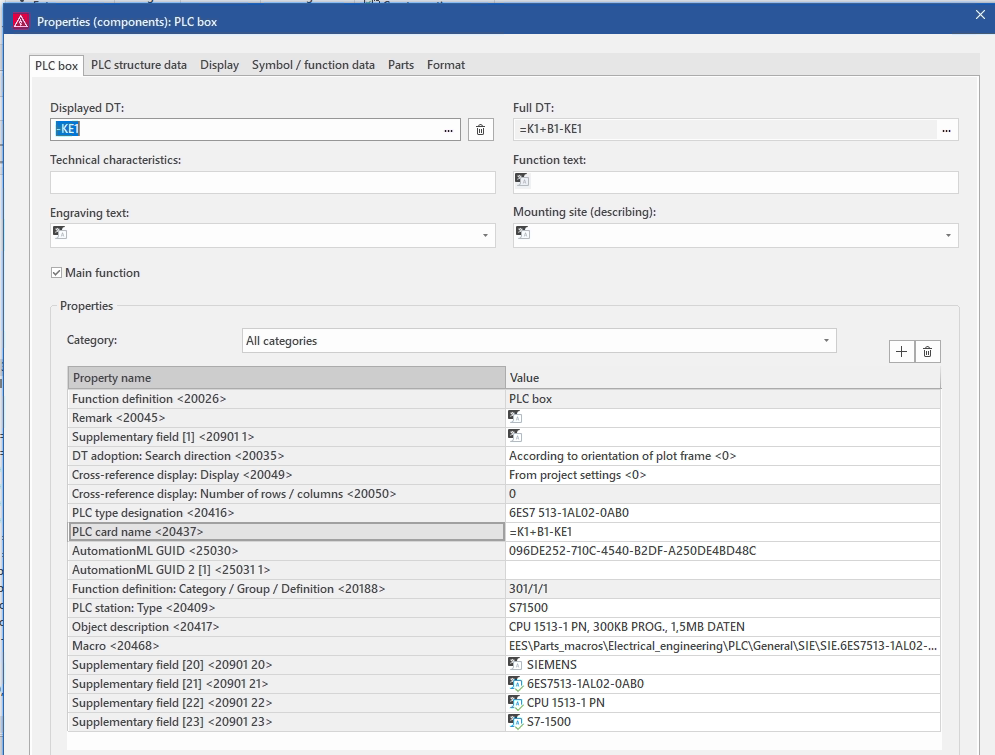This screenshot has width=995, height=755.
Task: Go to the Parts tab
Action: 401,65
